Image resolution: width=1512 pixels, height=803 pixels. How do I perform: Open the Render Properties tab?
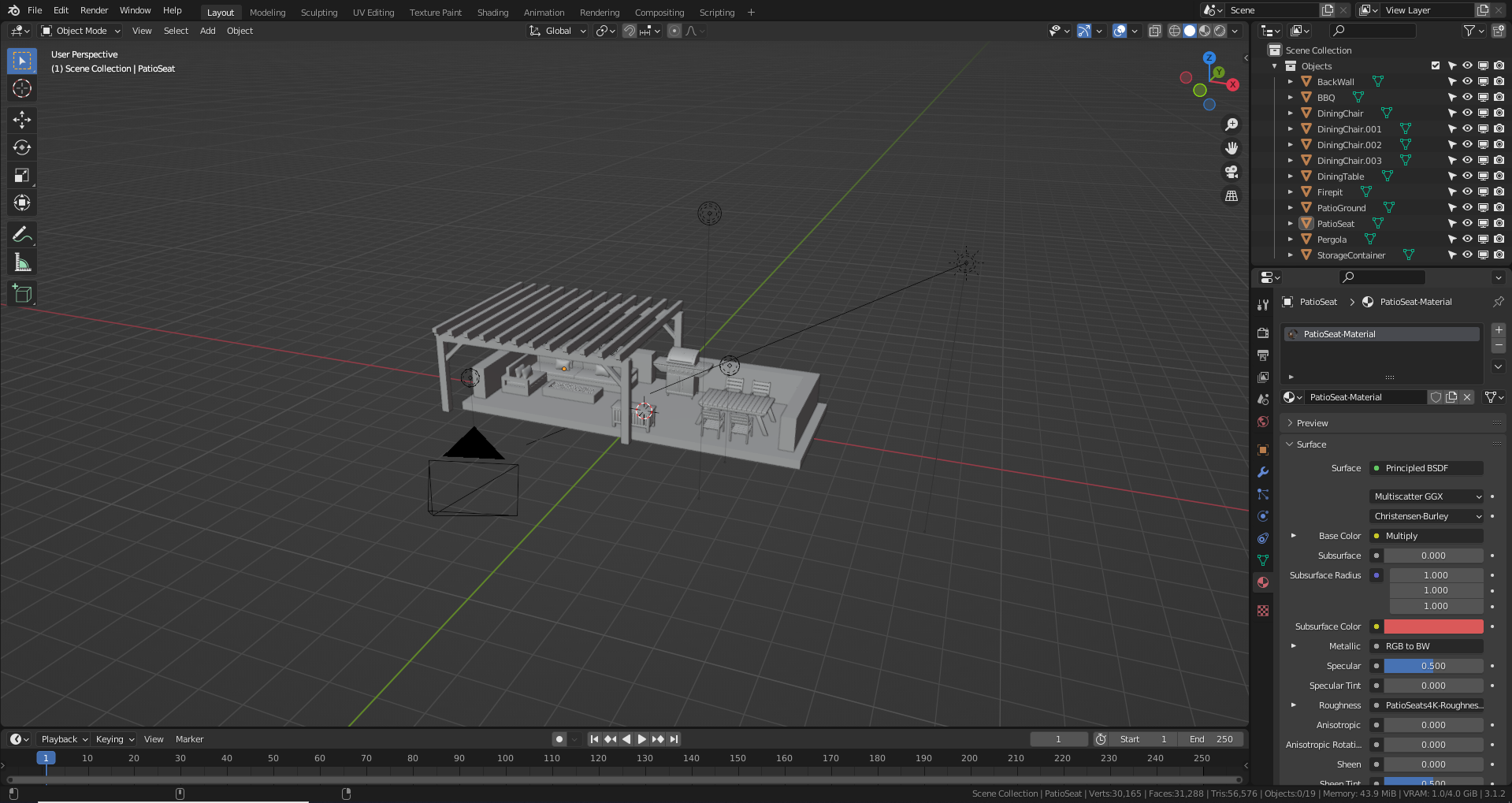tap(1262, 333)
